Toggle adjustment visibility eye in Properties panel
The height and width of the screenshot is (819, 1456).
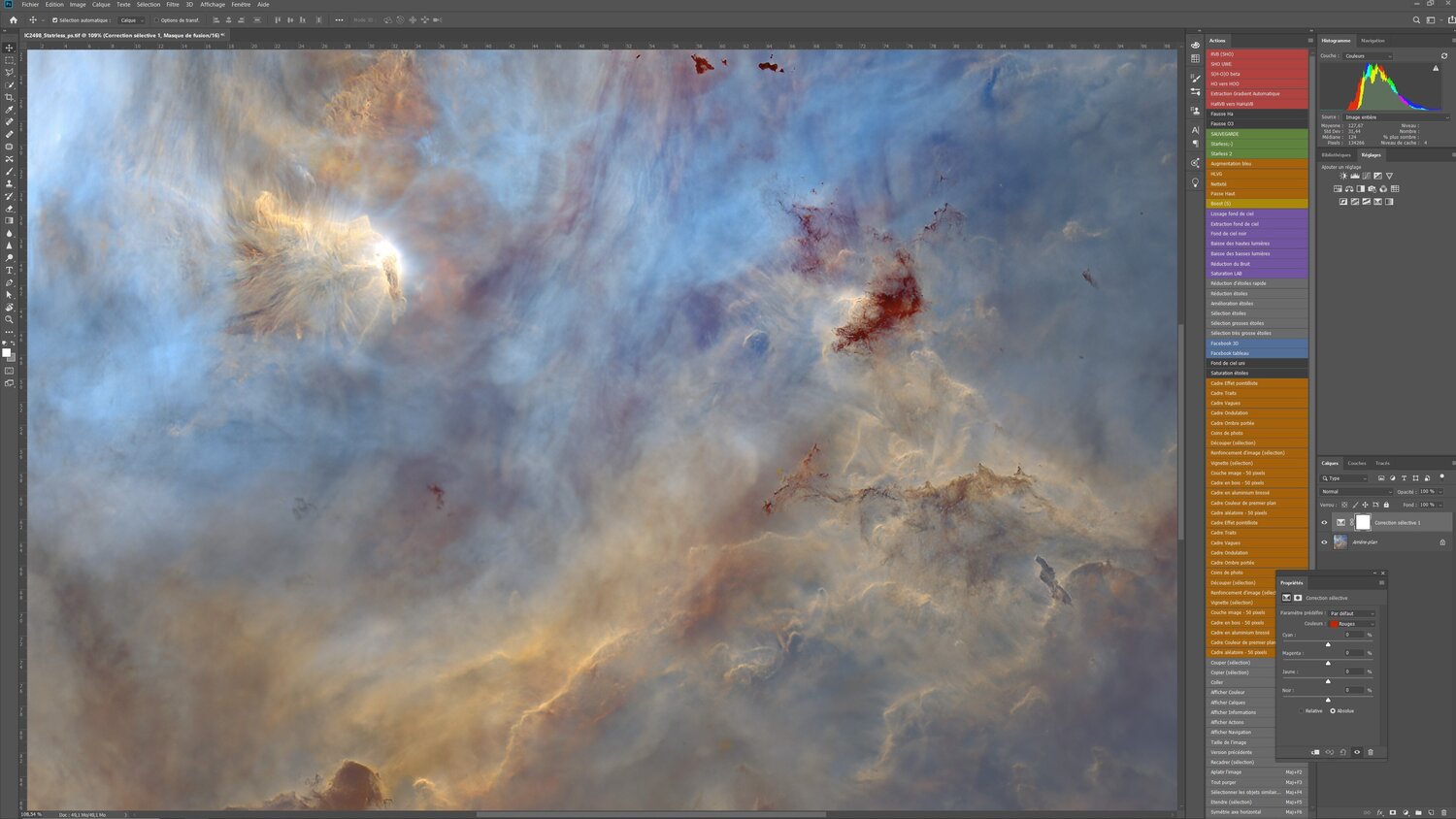click(x=1357, y=752)
